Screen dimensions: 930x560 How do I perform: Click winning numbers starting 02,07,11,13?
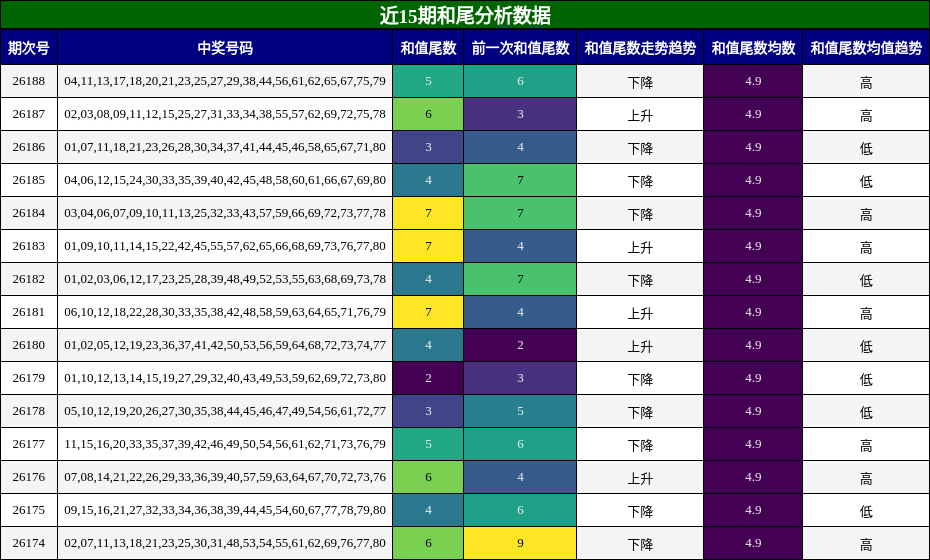point(225,543)
